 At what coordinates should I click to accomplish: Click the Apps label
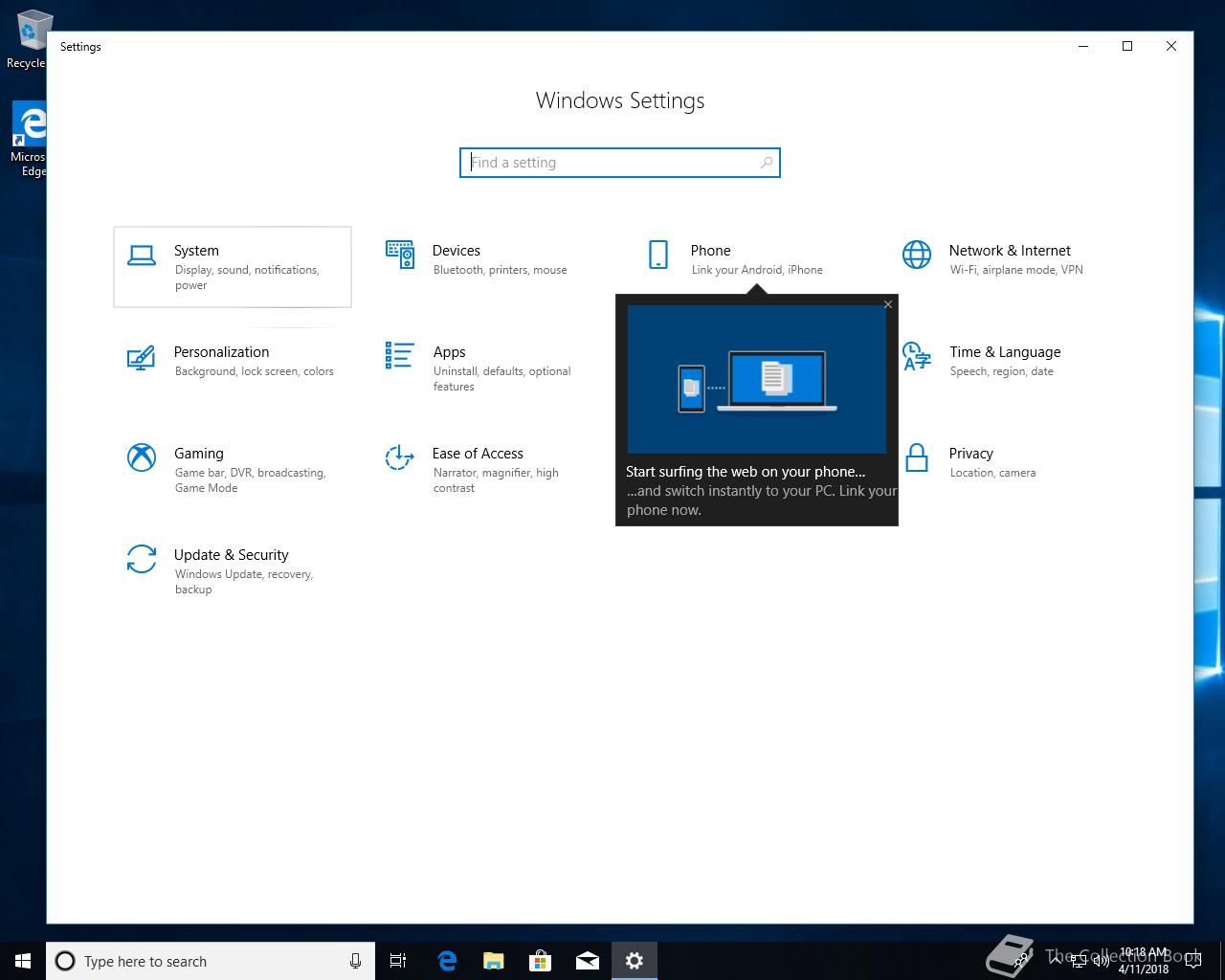(449, 352)
